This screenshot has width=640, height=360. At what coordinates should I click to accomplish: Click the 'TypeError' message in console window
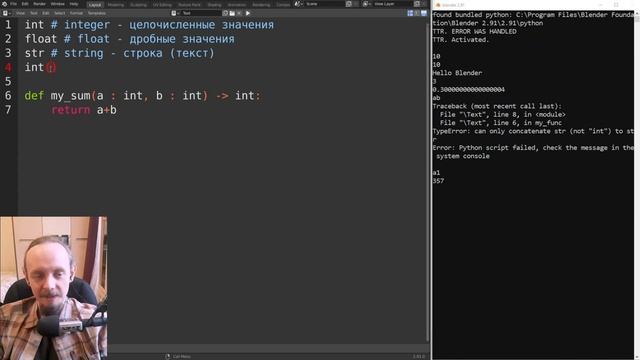tap(533, 131)
